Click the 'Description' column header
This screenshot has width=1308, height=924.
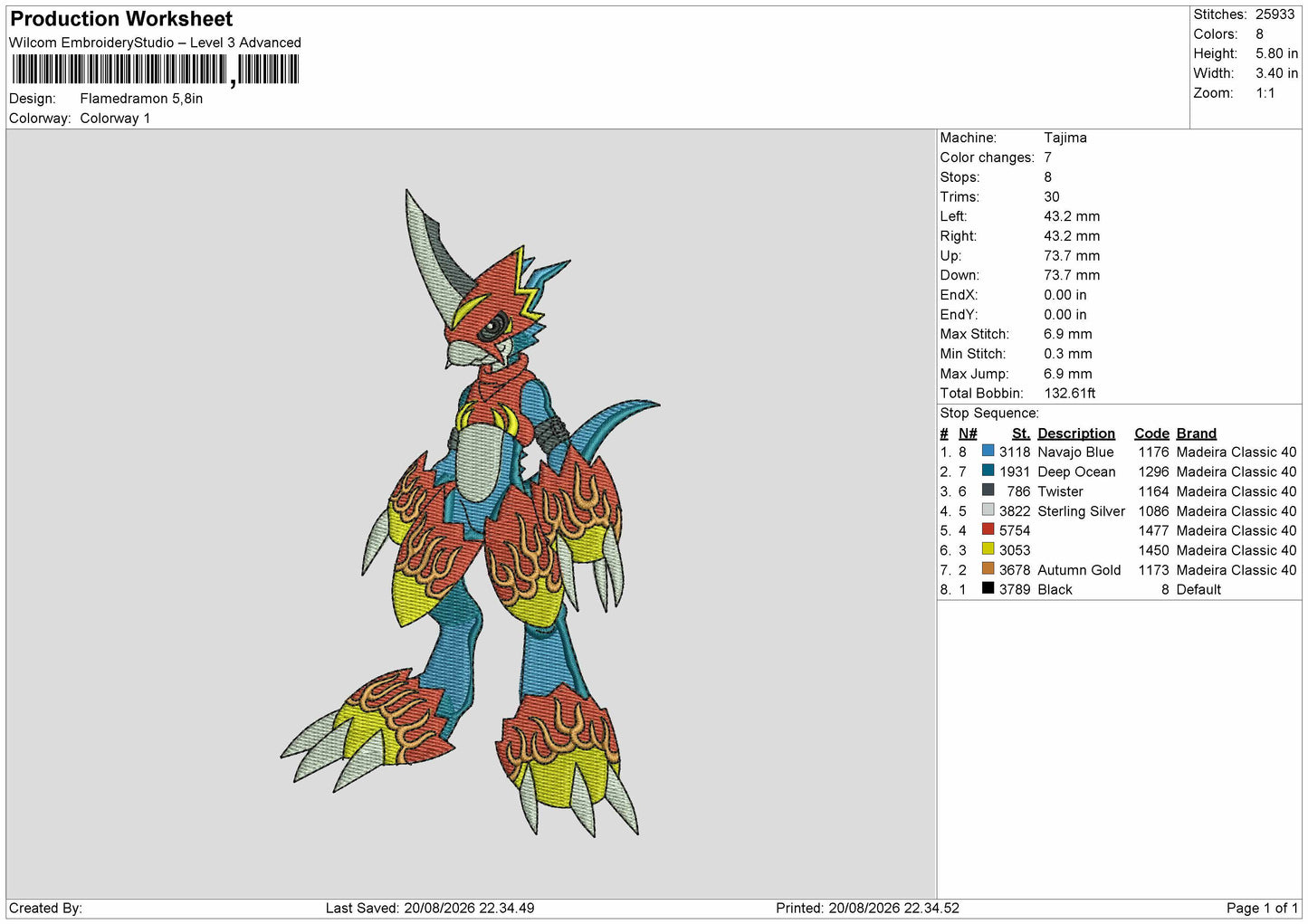click(1076, 433)
